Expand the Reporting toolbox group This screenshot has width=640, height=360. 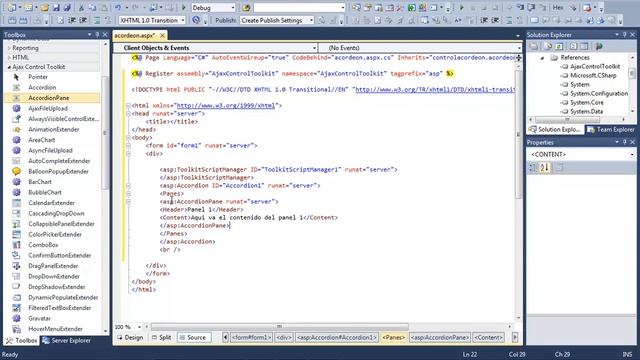point(9,48)
